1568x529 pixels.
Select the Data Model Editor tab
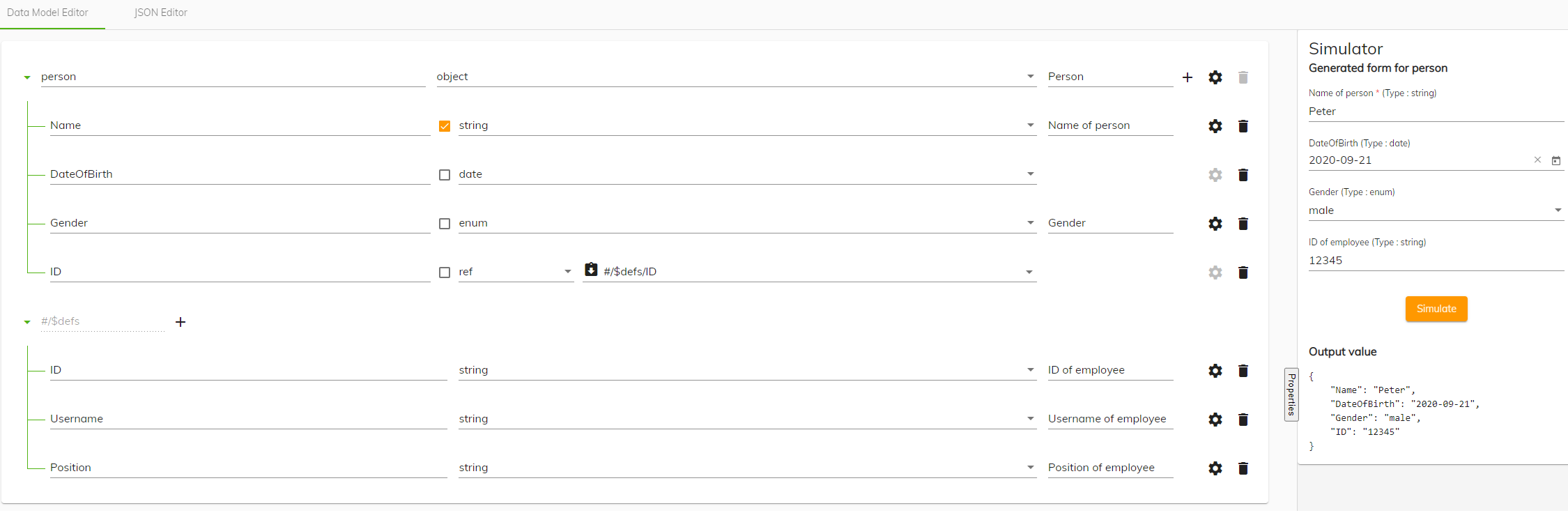pyautogui.click(x=47, y=13)
